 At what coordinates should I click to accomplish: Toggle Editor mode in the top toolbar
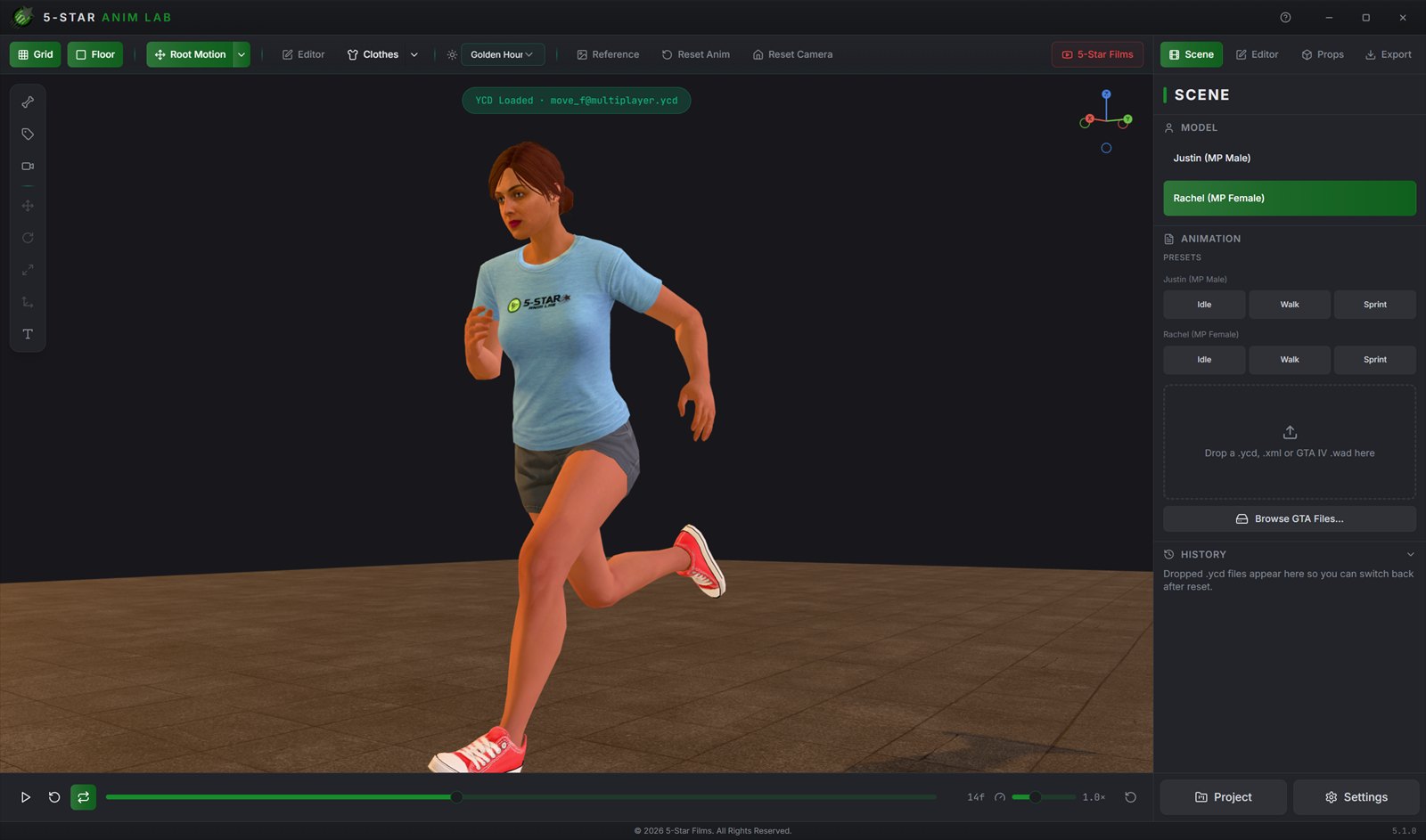click(x=303, y=54)
